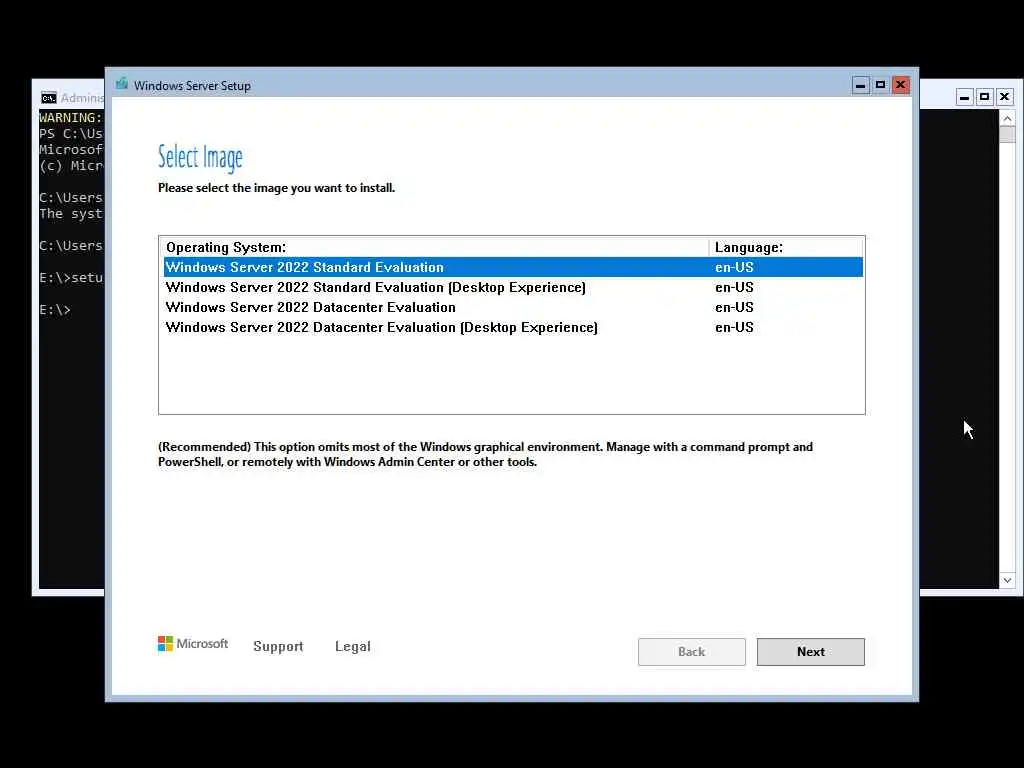Select Windows Server 2022 Standard Evaluation row
1024x768 pixels.
(513, 267)
